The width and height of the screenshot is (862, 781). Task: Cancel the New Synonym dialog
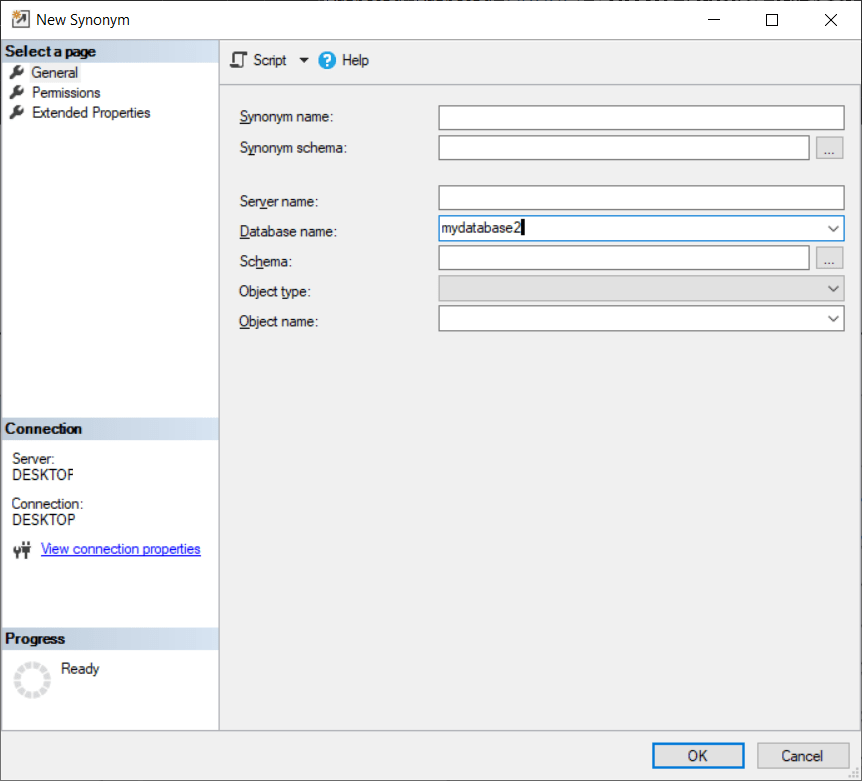click(802, 755)
